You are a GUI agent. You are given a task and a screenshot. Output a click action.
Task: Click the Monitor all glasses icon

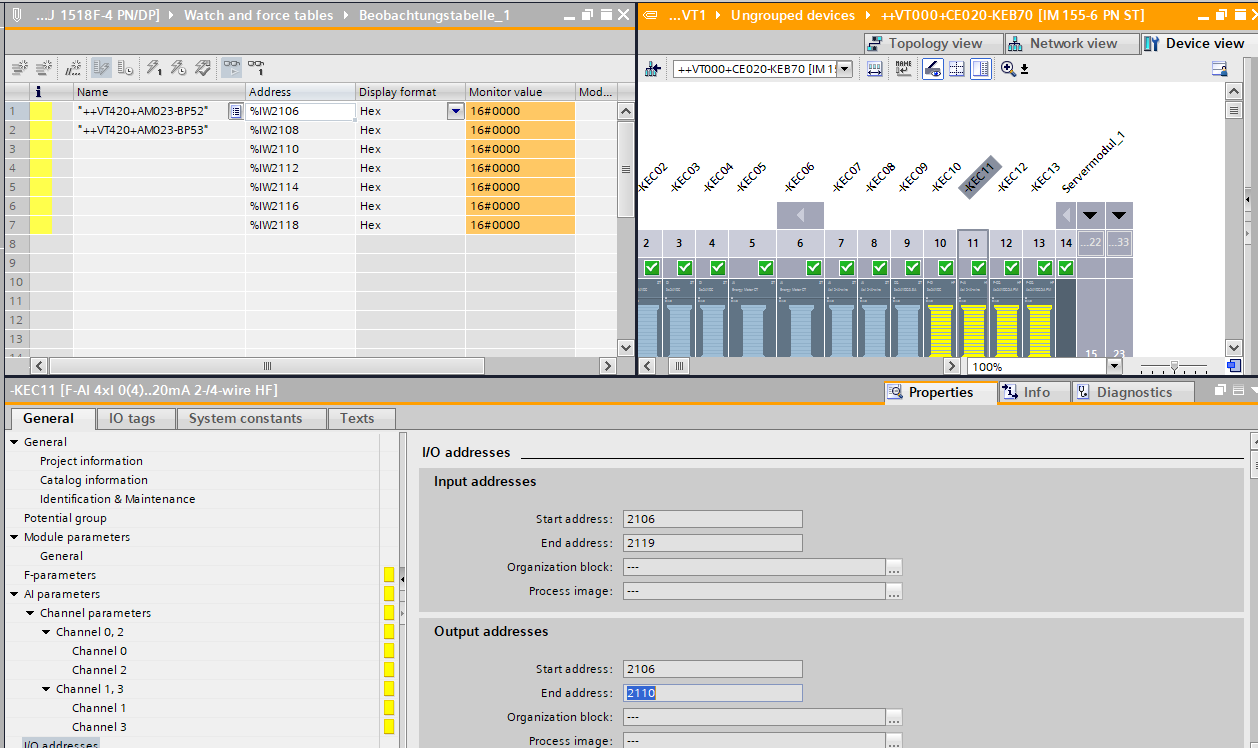[x=231, y=68]
